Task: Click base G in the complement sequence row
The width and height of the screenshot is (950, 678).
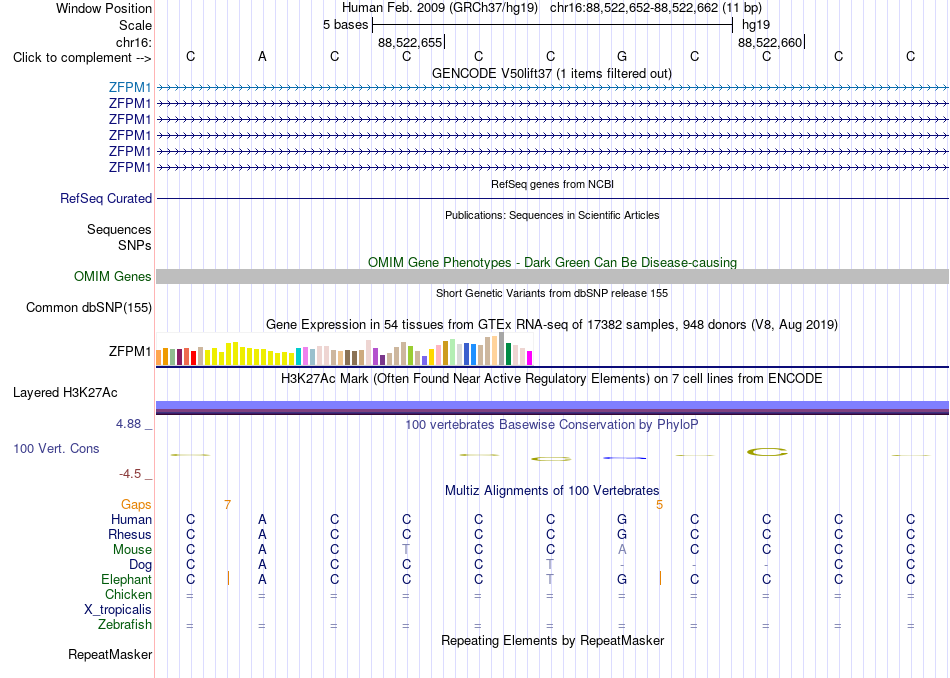Action: pyautogui.click(x=622, y=56)
